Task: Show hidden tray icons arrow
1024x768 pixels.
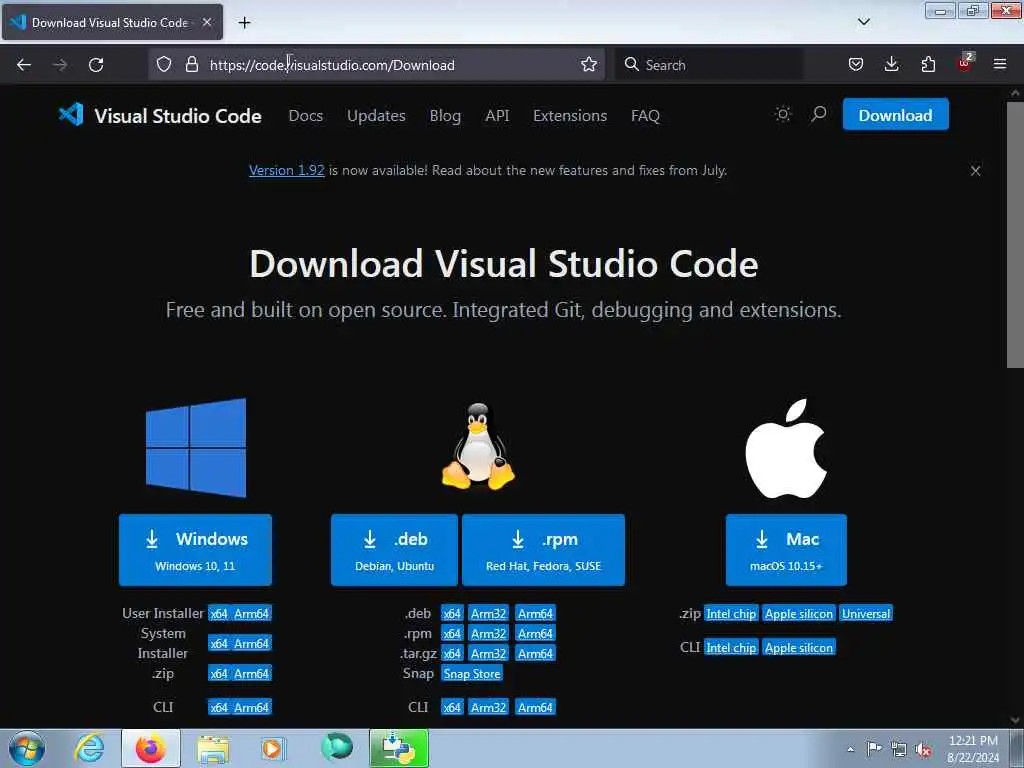Action: [x=850, y=750]
